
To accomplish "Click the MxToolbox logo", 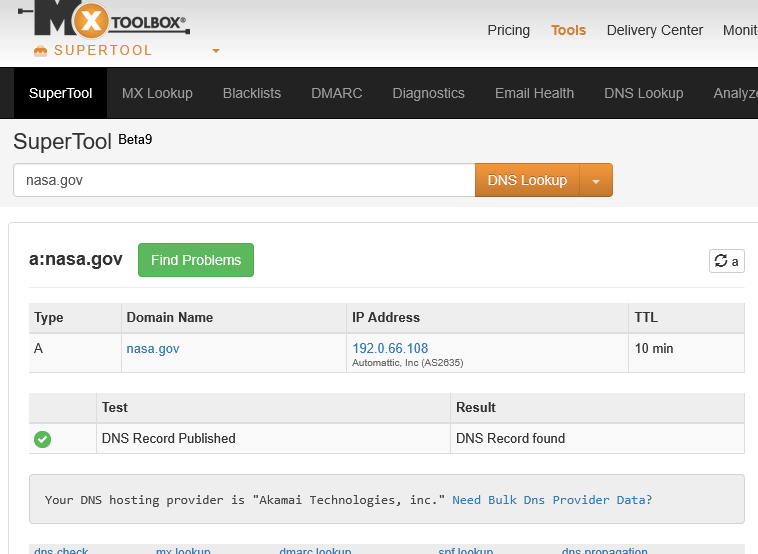I will pos(104,19).
